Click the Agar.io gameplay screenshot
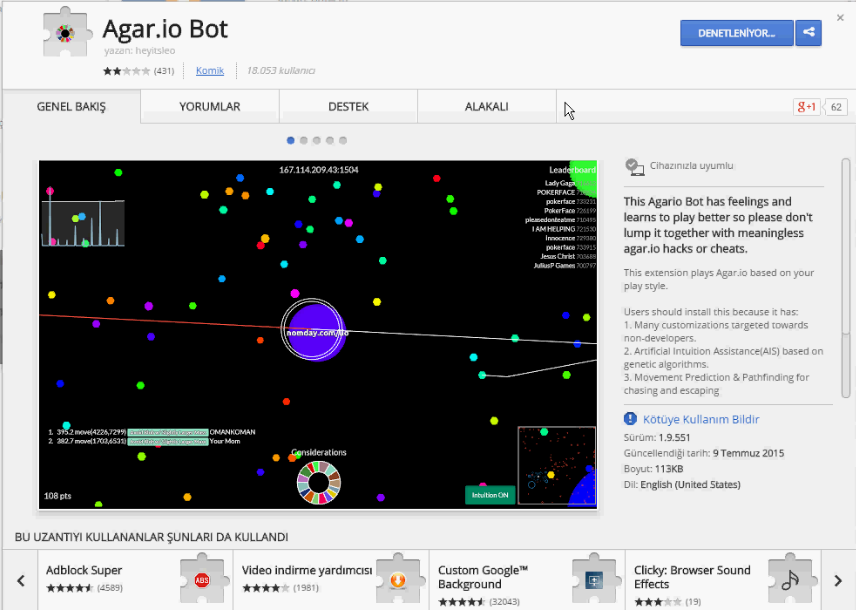 coord(318,334)
